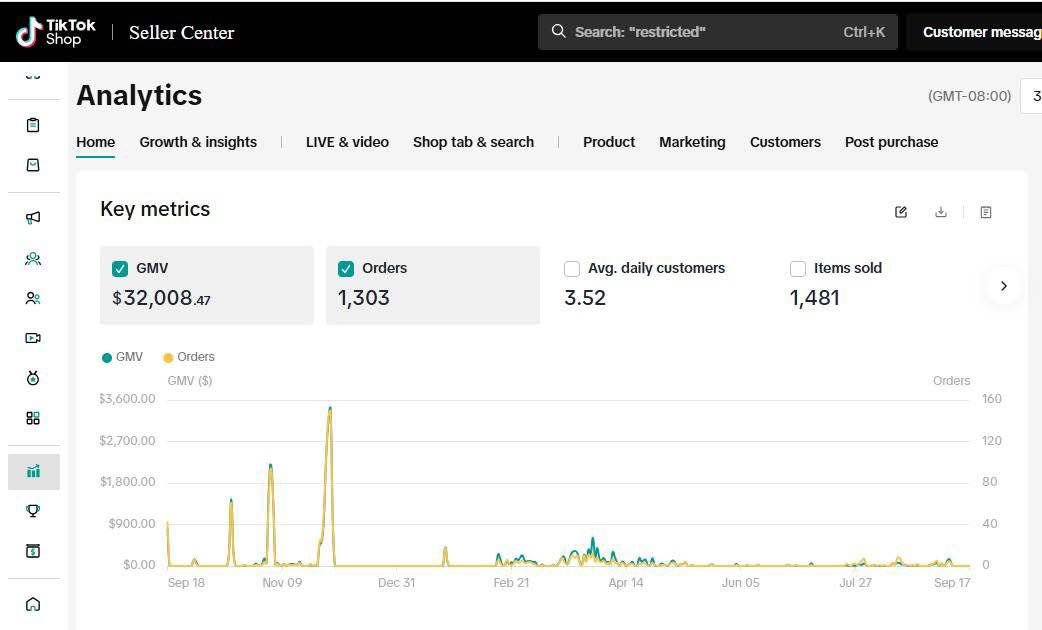The width and height of the screenshot is (1042, 630).
Task: Open the trophy icon in sidebar
Action: point(33,511)
